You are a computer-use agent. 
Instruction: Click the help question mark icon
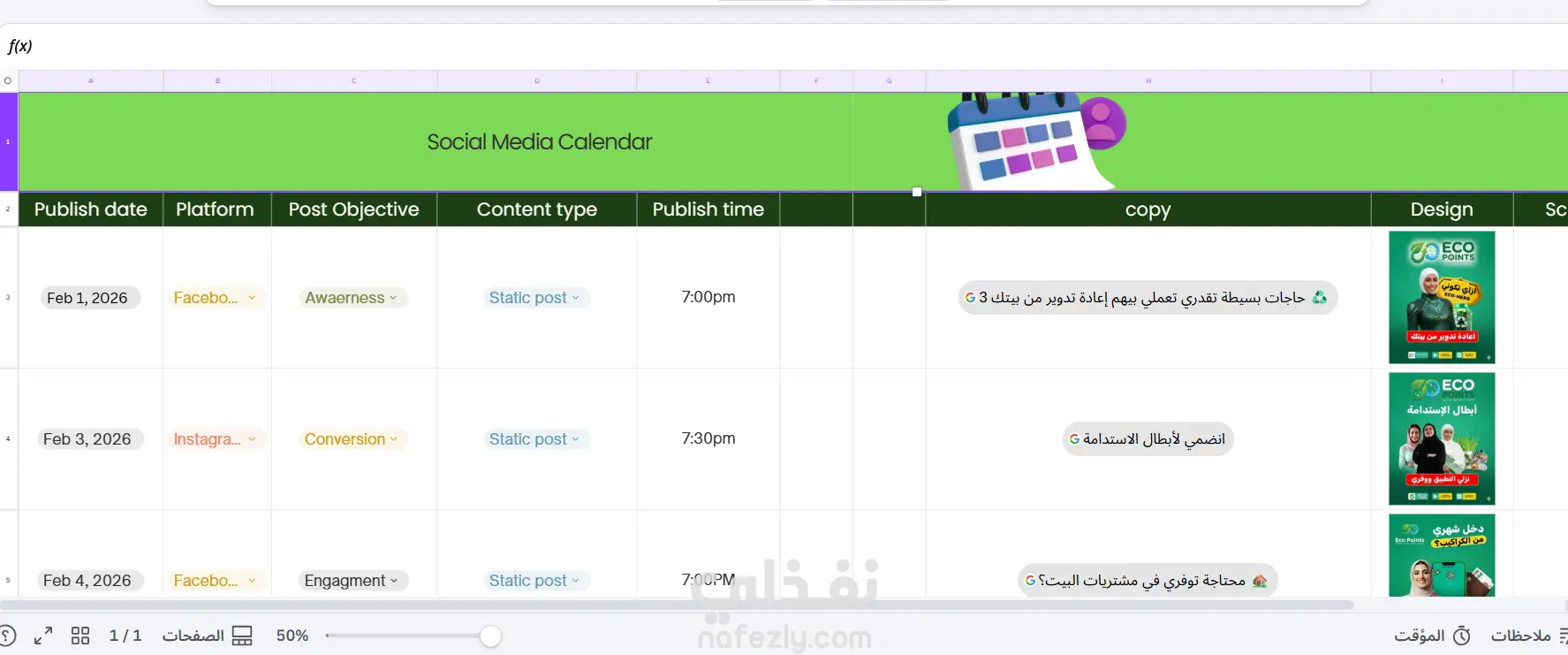pyautogui.click(x=7, y=636)
